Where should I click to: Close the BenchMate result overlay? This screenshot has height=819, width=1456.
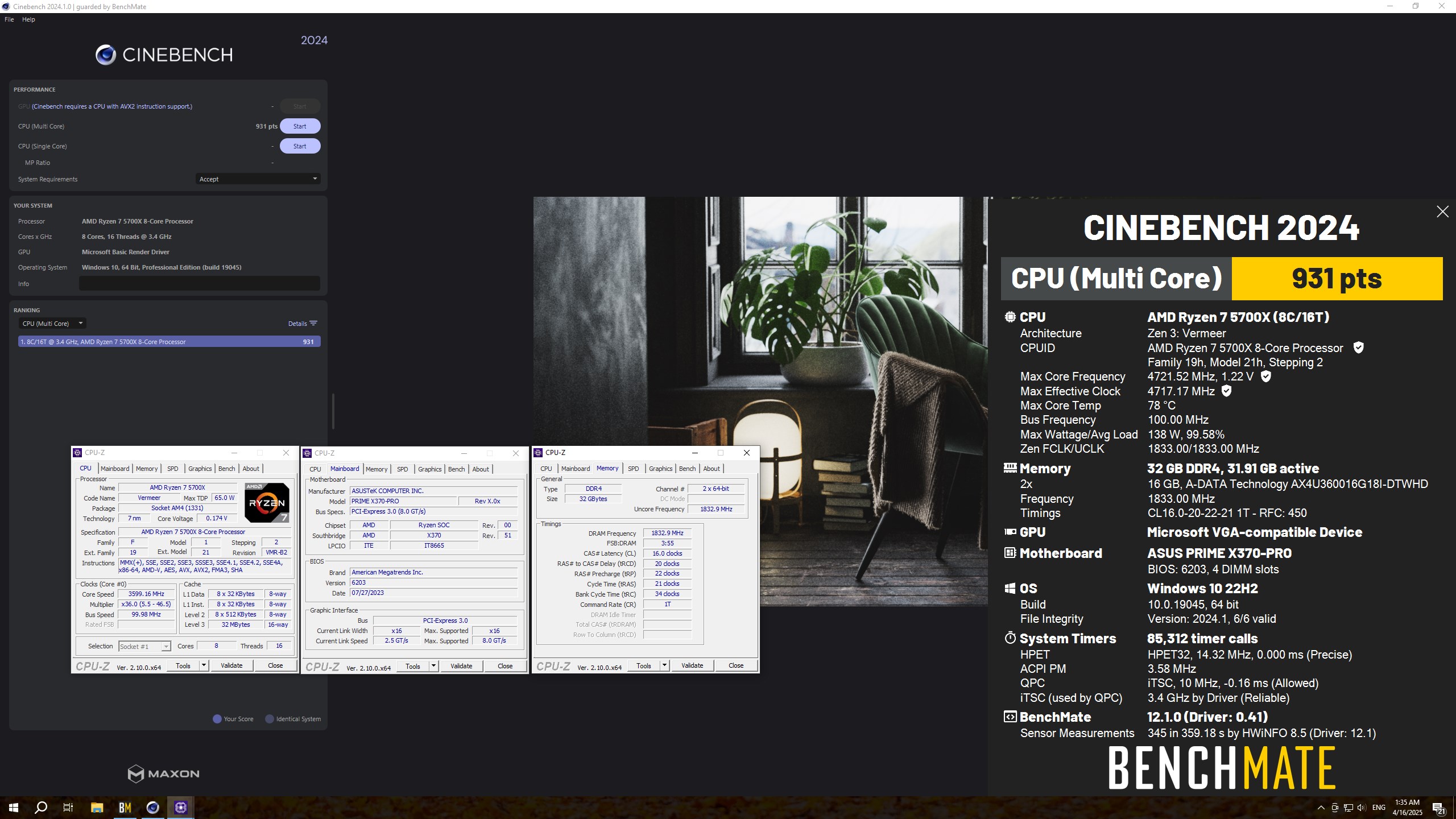point(1442,212)
